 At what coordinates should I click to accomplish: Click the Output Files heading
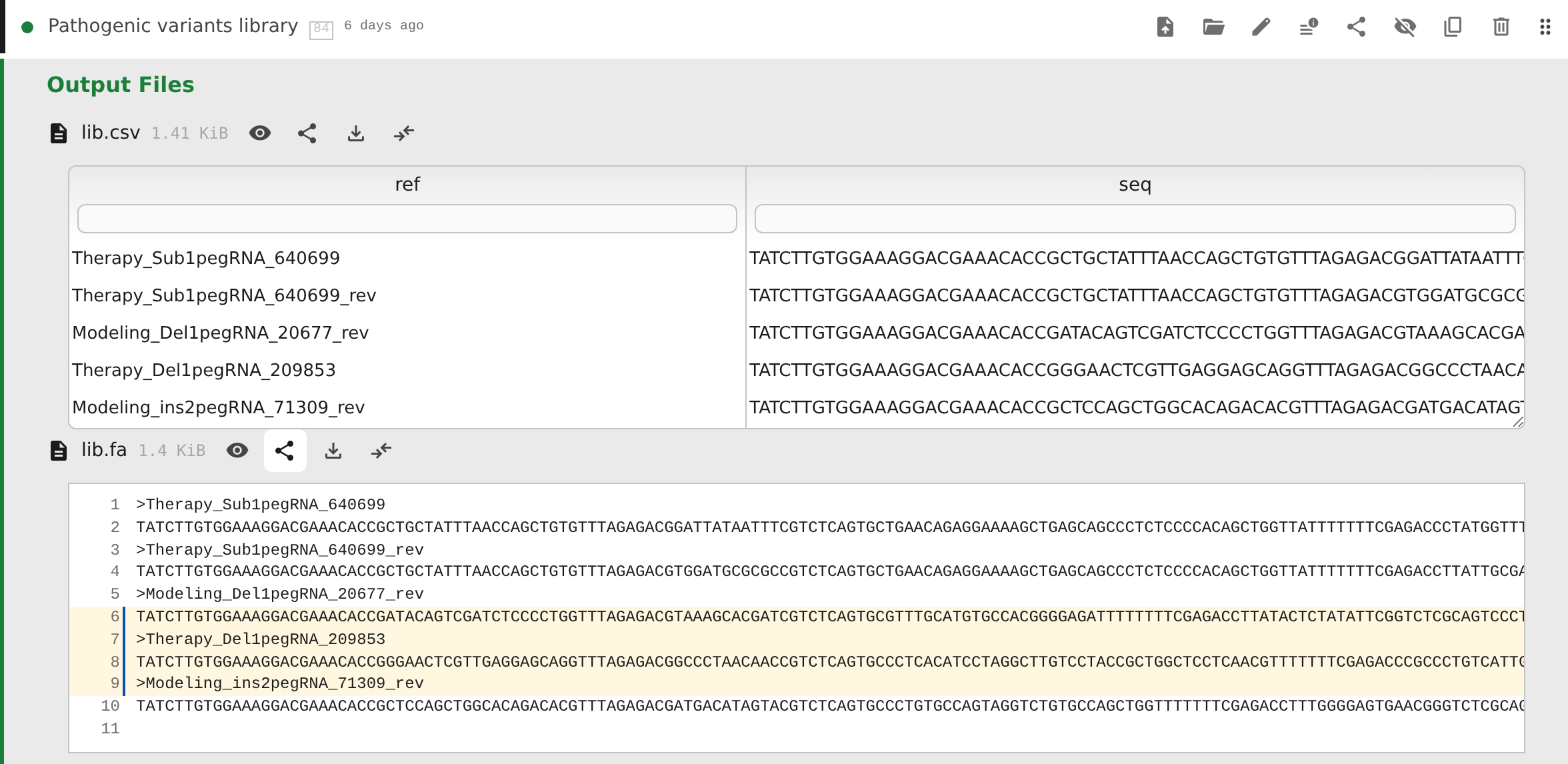click(121, 85)
